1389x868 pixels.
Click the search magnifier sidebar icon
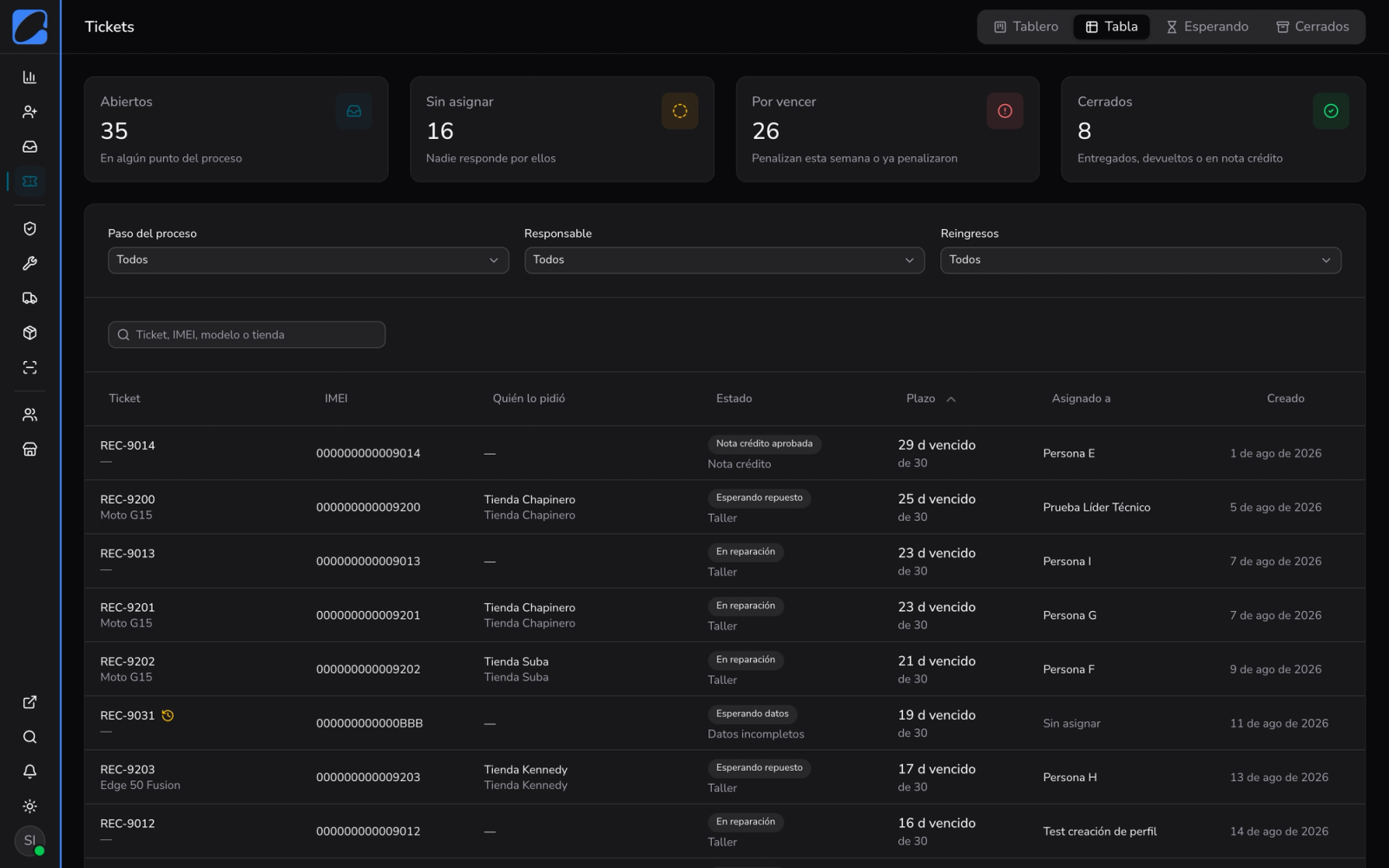point(30,737)
